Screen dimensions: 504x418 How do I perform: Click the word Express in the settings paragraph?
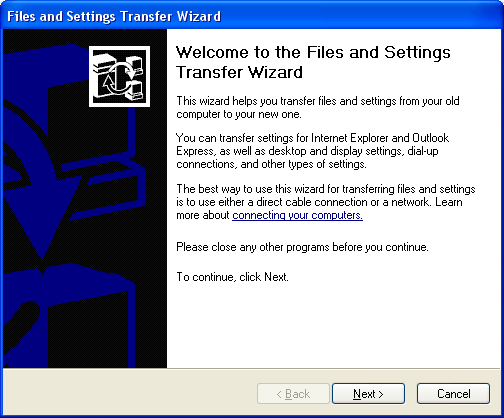[195, 151]
